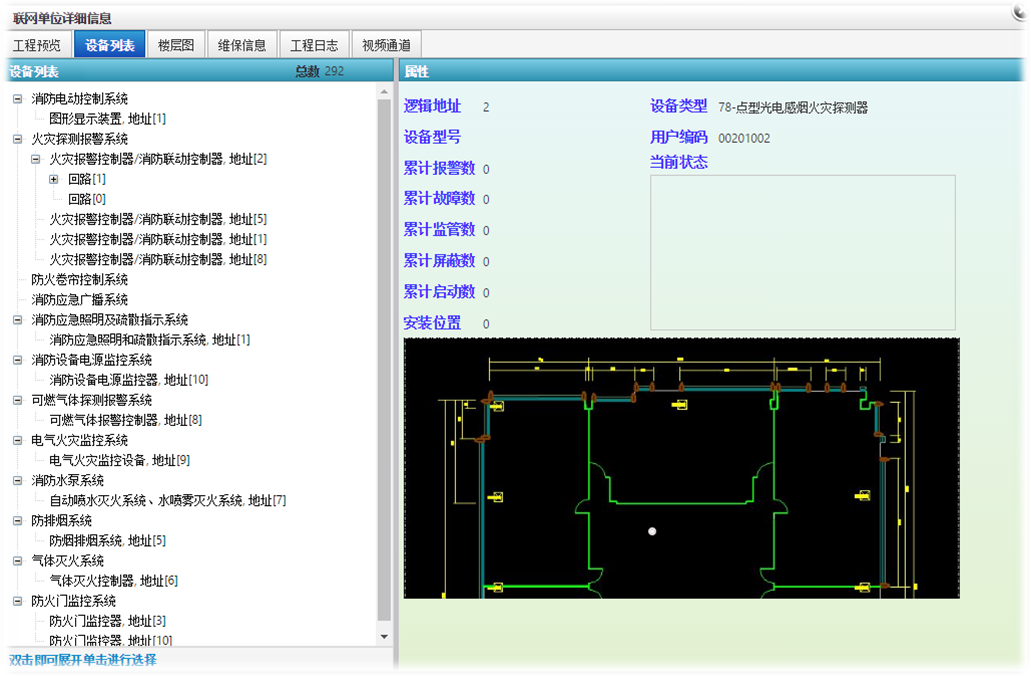Click the scroll-down arrow in device list
This screenshot has height=676, width=1031.
(385, 637)
